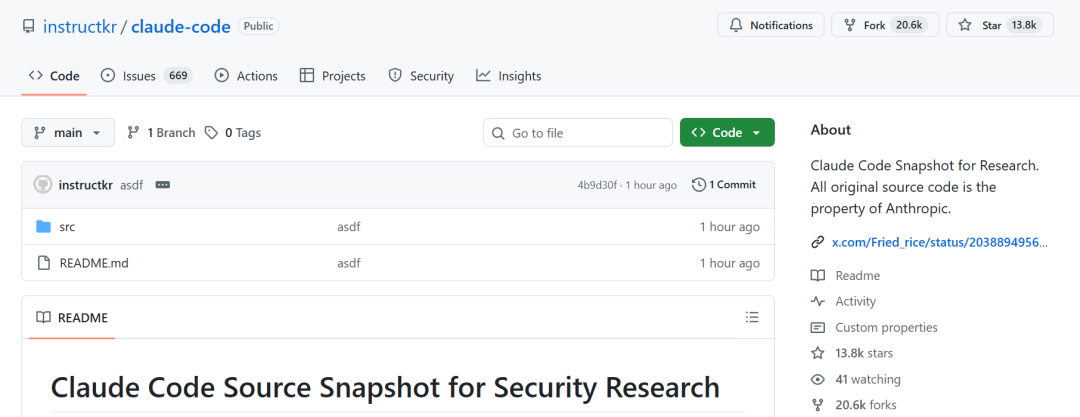Open the main branch dropdown
This screenshot has height=417, width=1080.
68,132
